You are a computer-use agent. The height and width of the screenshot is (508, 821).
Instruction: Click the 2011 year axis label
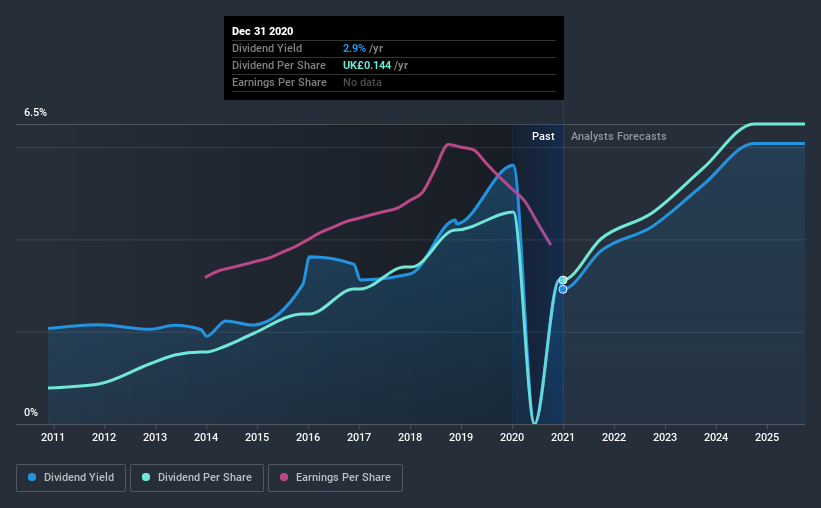click(53, 437)
